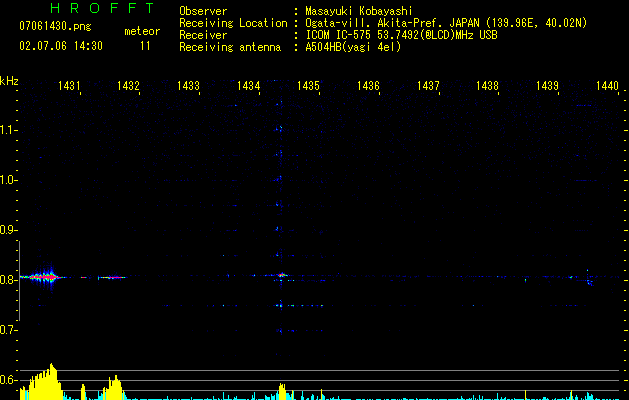Click the 1433 time axis marker

click(x=188, y=86)
